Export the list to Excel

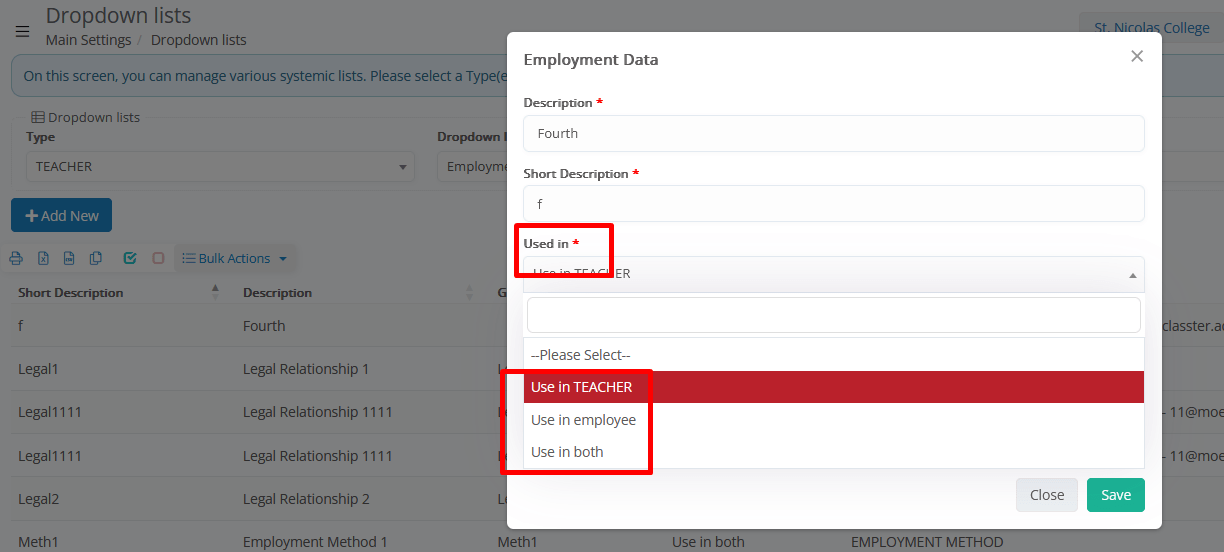pos(43,258)
